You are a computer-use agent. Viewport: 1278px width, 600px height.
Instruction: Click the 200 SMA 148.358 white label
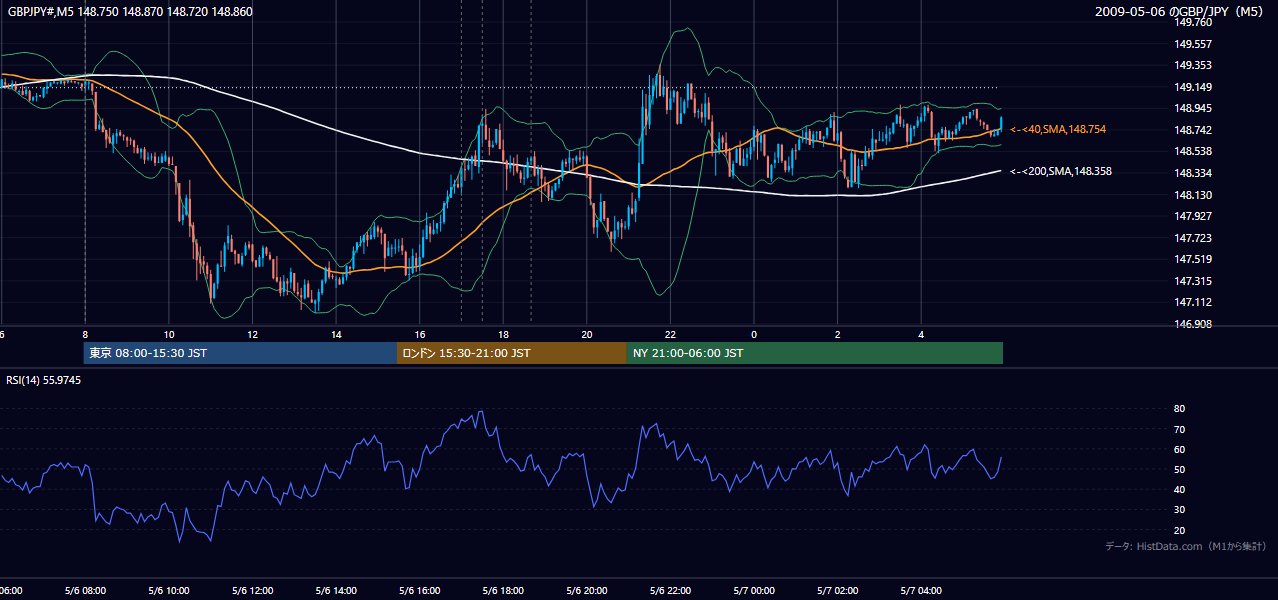point(1061,171)
